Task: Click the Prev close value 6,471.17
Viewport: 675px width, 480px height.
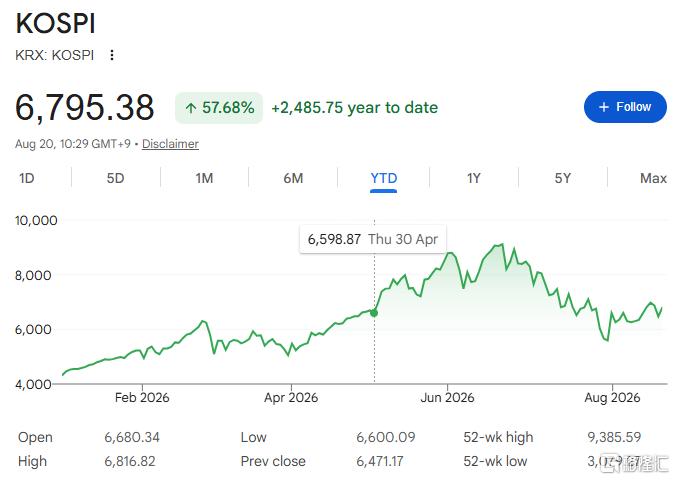Action: [x=380, y=461]
